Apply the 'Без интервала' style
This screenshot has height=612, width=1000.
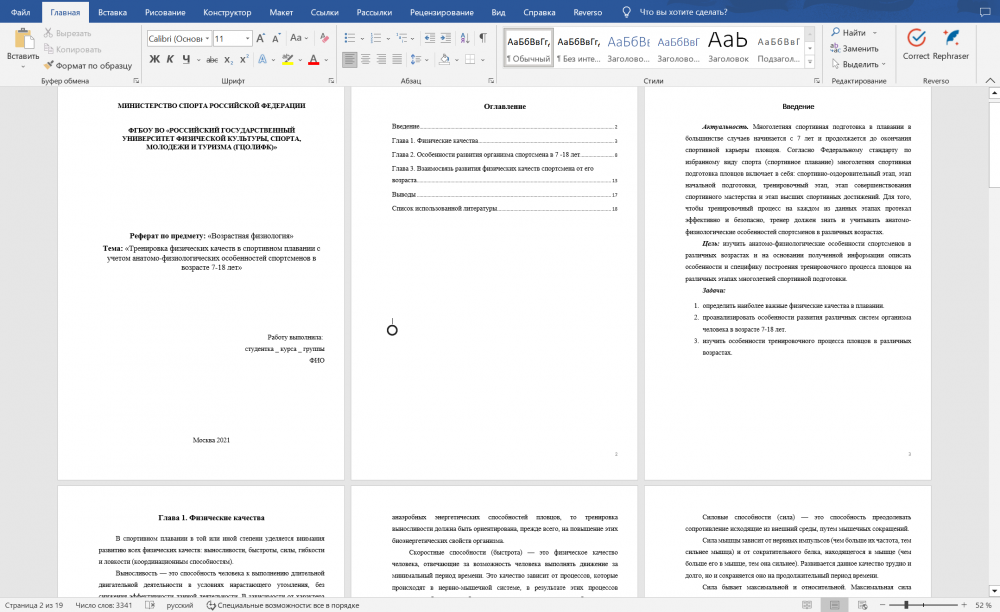(578, 47)
